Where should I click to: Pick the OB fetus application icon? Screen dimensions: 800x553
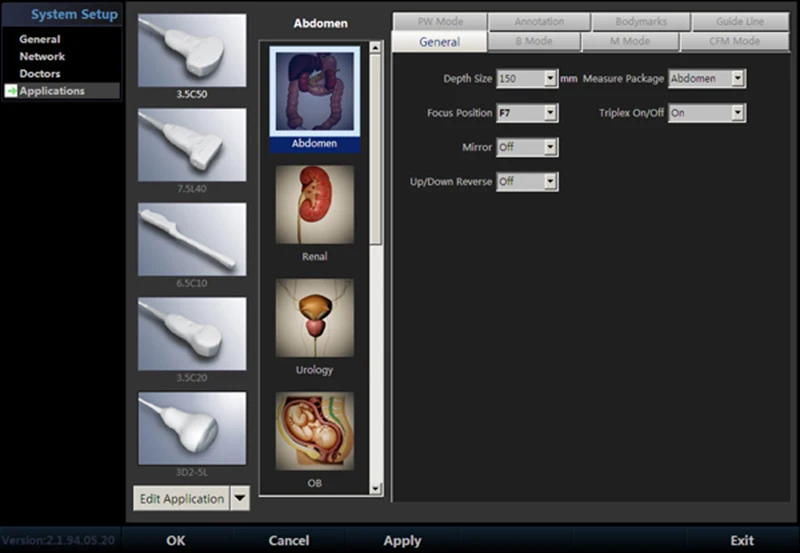[314, 432]
